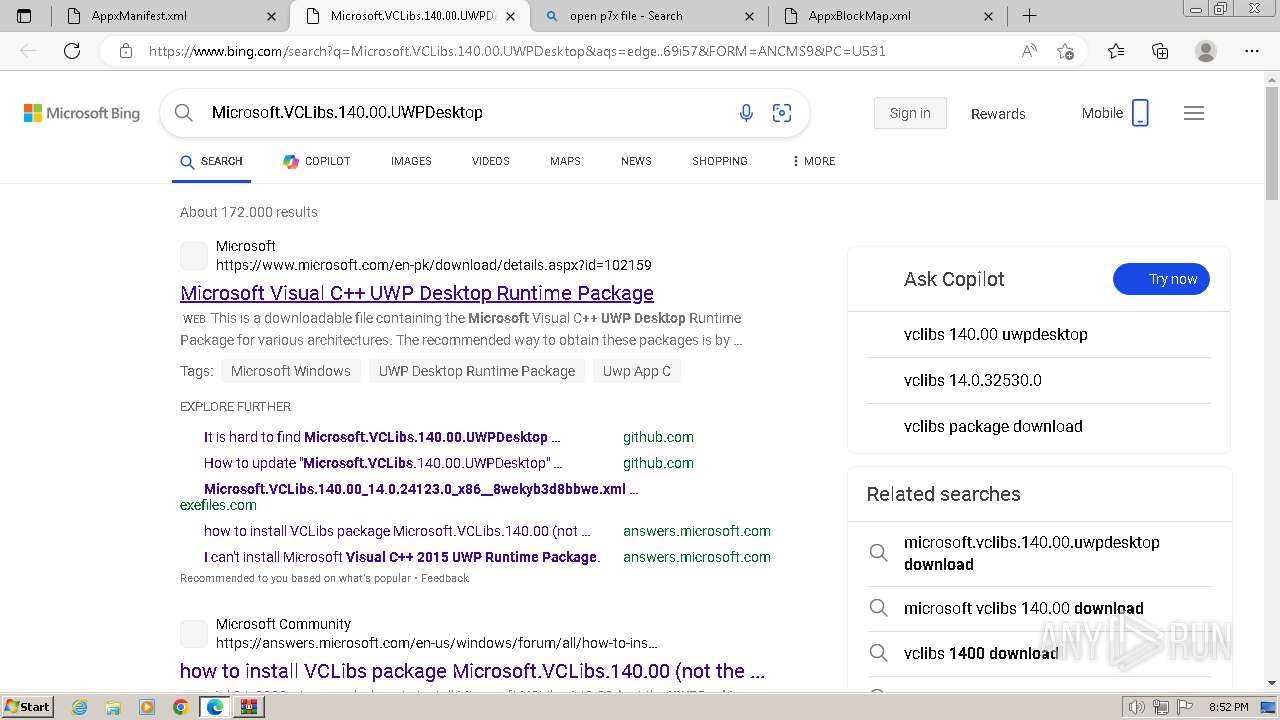Screen dimensions: 1280x720
Task: Add page to favorites star icon
Action: pyautogui.click(x=1065, y=51)
